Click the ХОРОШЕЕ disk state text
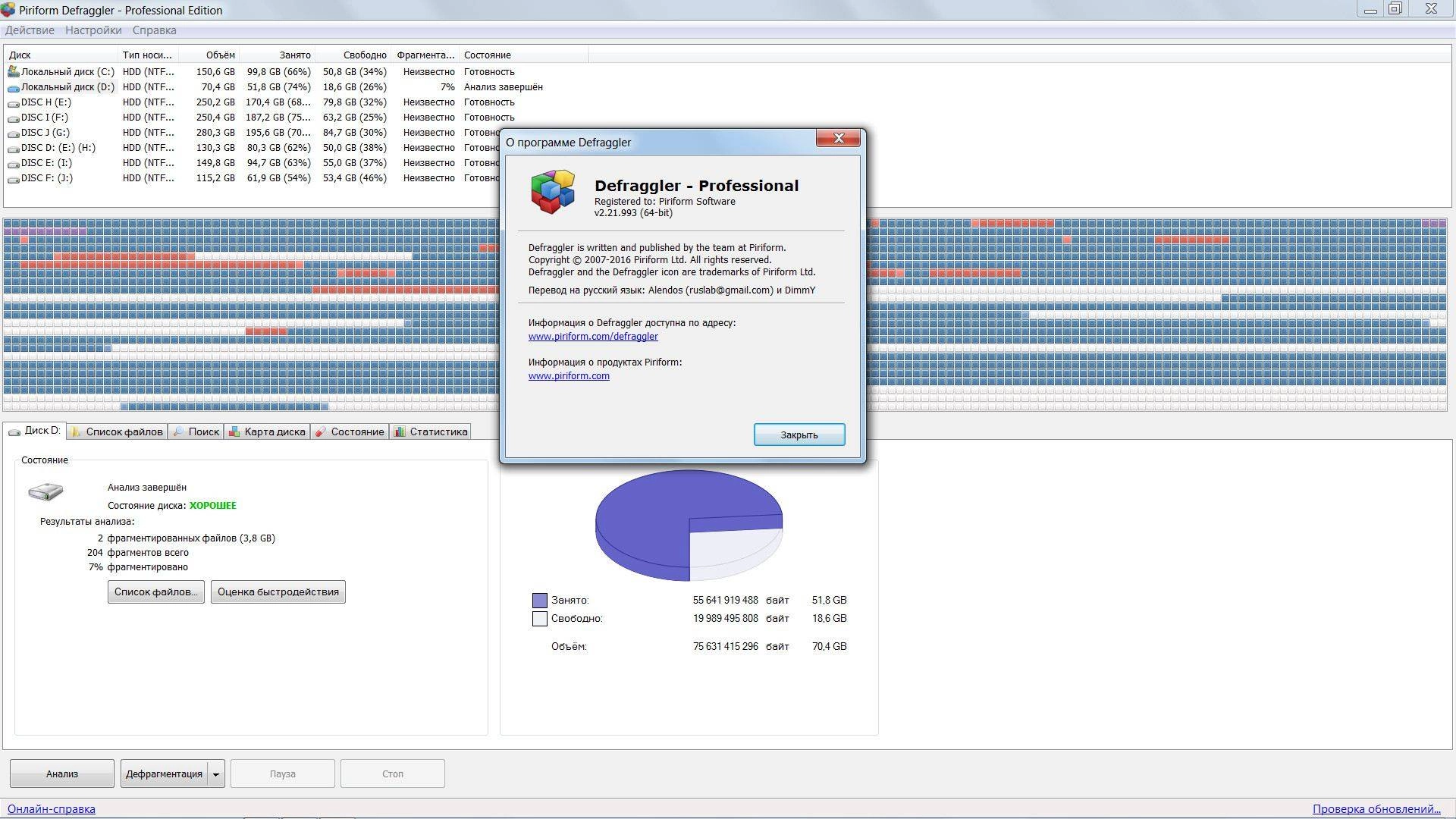 [213, 506]
